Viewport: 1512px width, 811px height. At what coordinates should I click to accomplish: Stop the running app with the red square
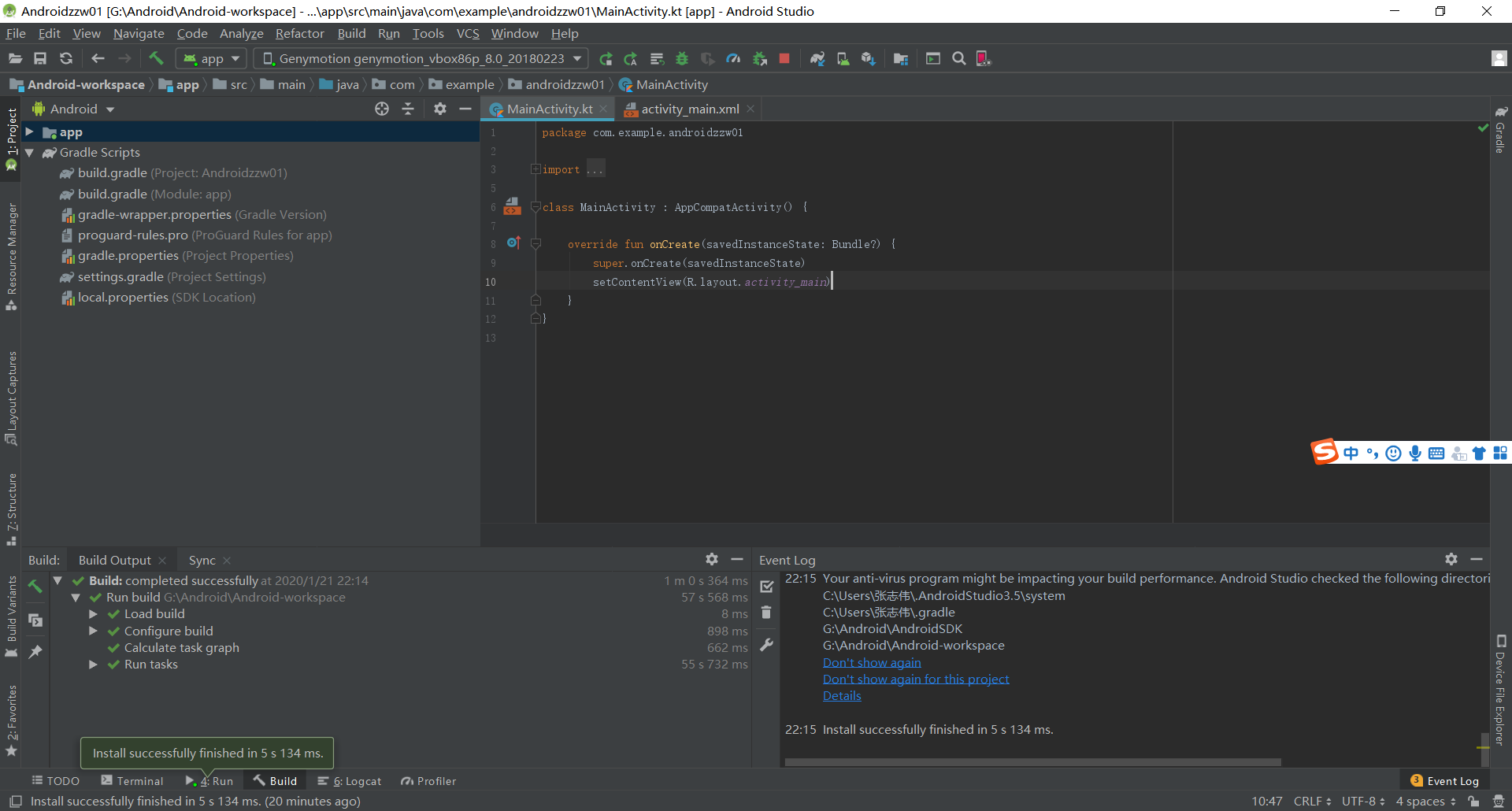coord(784,58)
